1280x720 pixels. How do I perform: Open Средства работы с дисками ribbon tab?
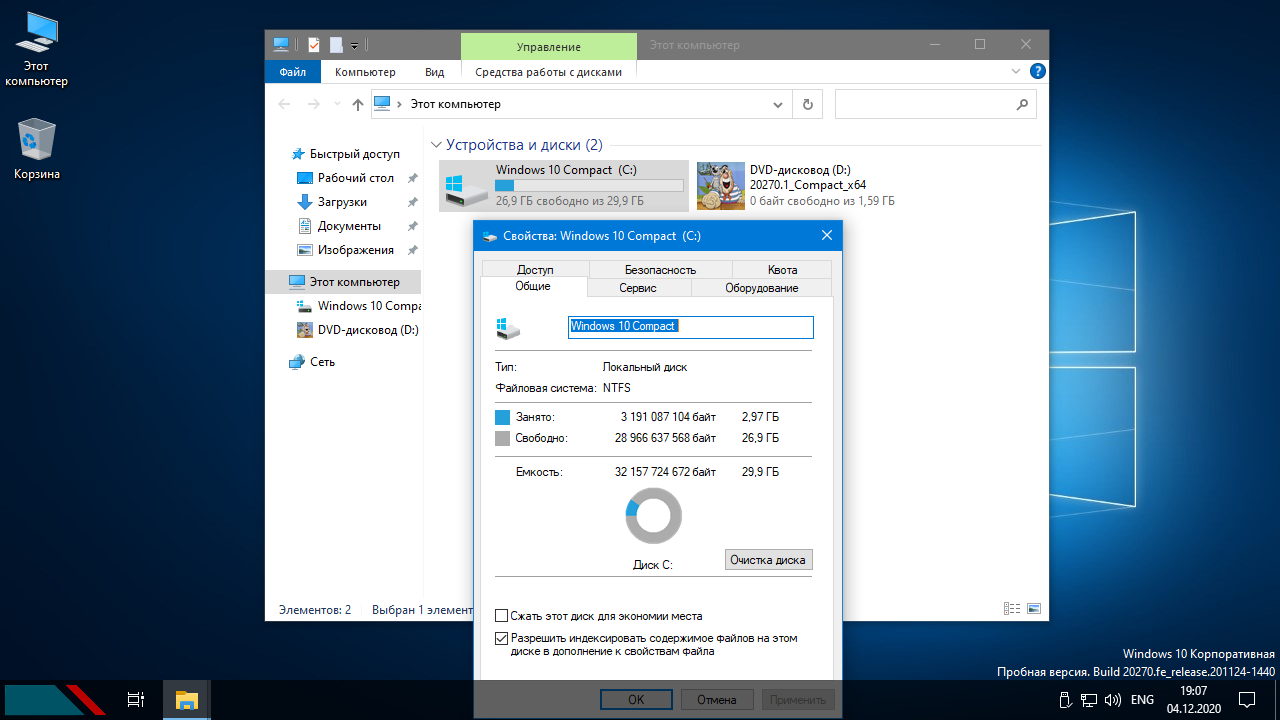click(548, 72)
